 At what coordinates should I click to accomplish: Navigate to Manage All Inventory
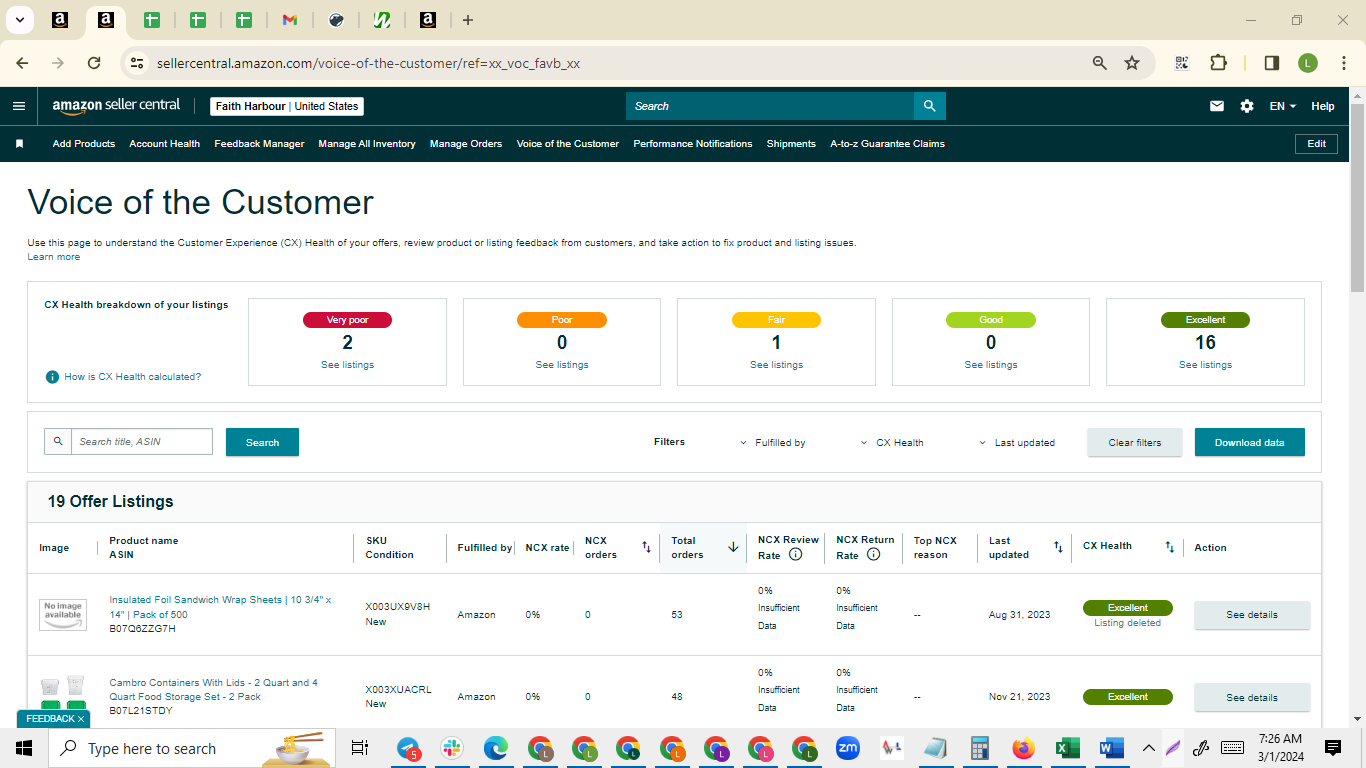click(x=367, y=144)
